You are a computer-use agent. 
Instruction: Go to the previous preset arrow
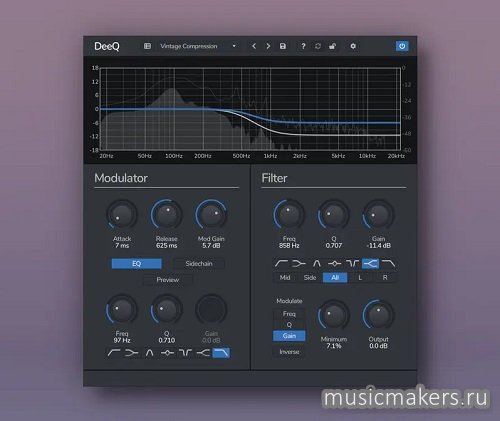coord(254,46)
